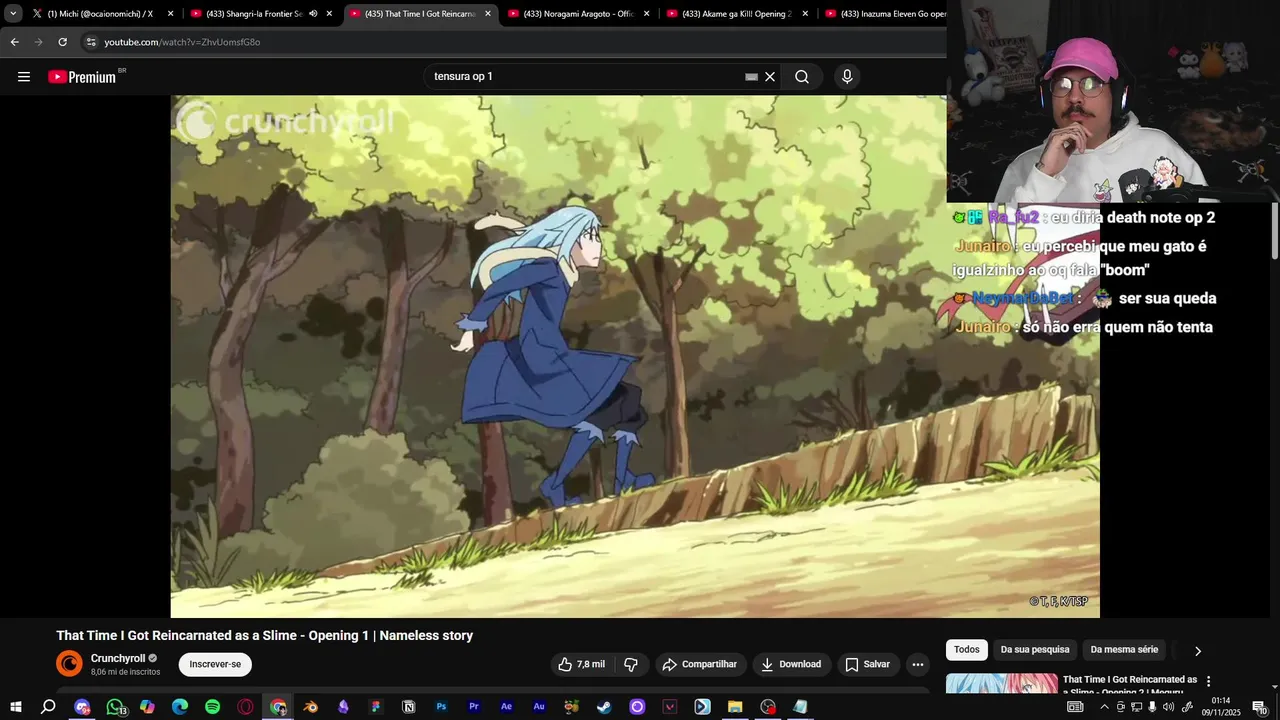Viewport: 1280px width, 720px height.
Task: Click the browser back arrow
Action: [14, 42]
